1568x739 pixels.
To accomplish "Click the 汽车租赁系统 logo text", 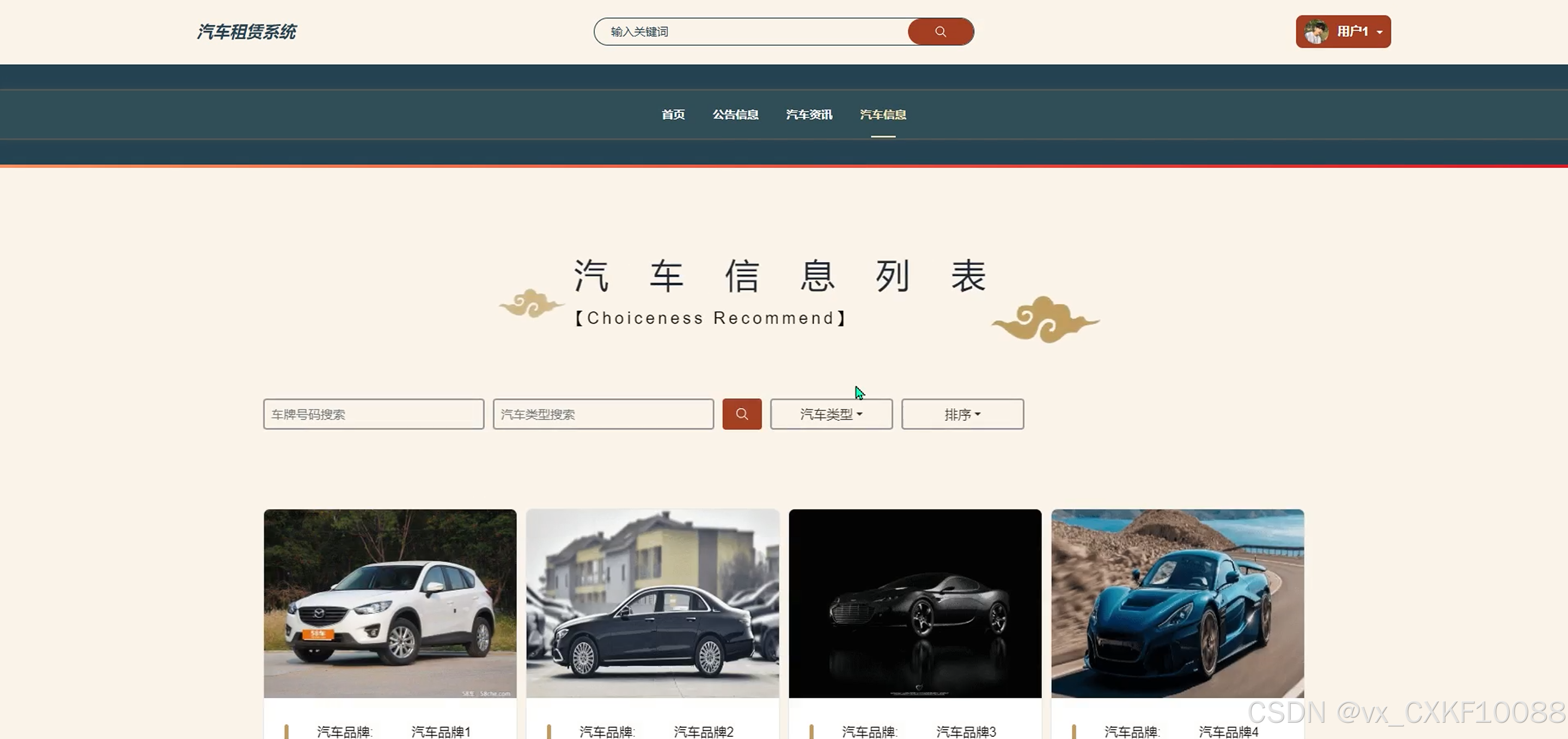I will [x=246, y=32].
